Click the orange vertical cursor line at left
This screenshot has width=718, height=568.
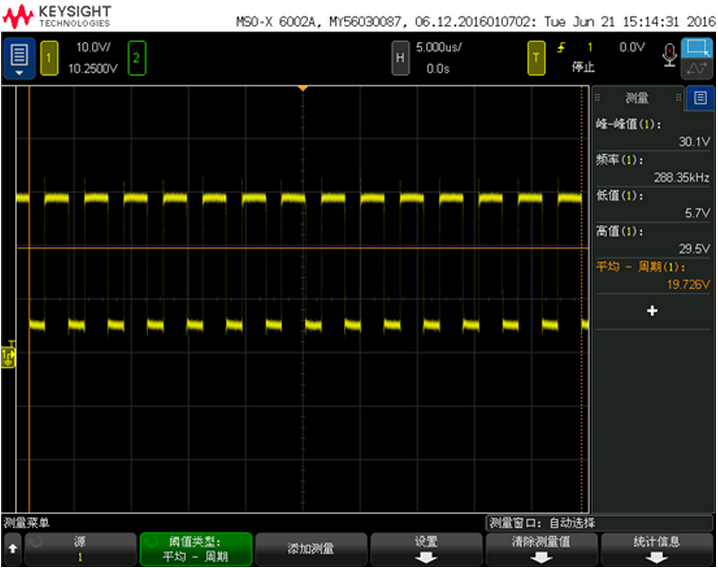click(29, 299)
